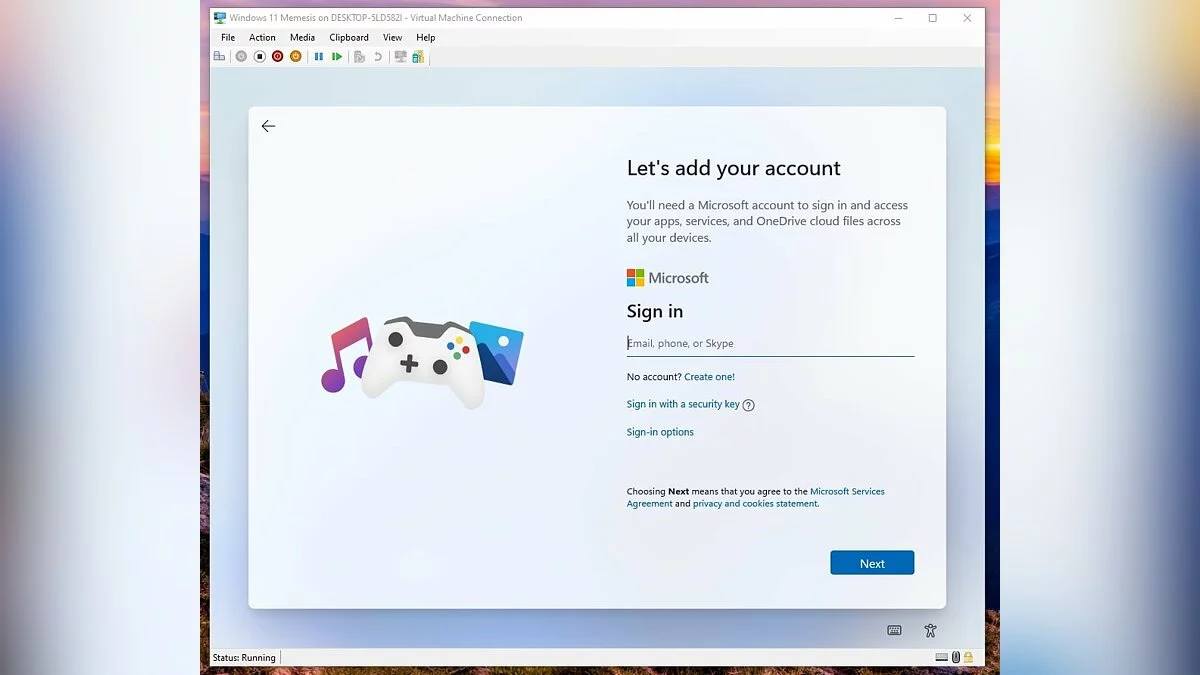Turn off the VM with the black square icon
This screenshot has height=675, width=1200.
point(259,56)
